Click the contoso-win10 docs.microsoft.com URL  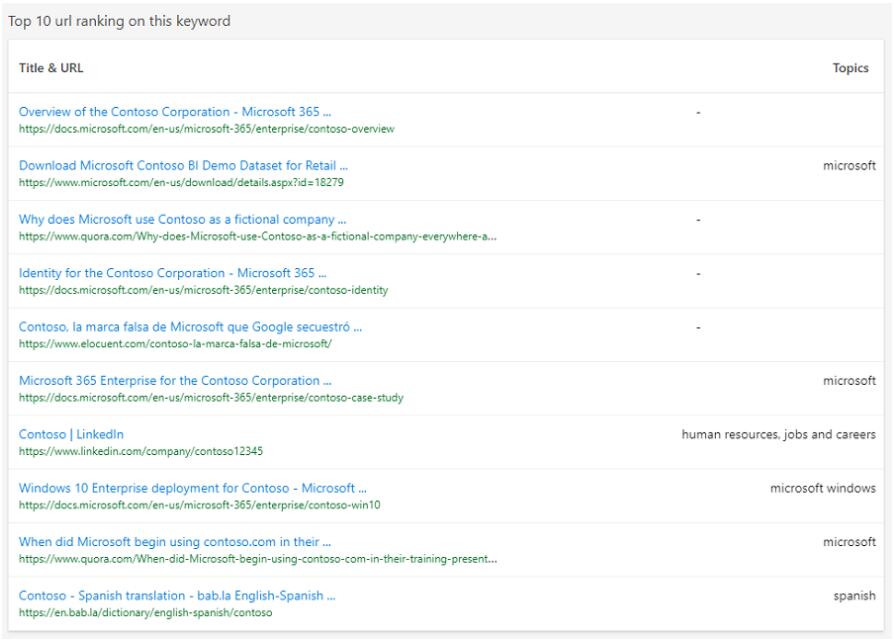(x=200, y=505)
